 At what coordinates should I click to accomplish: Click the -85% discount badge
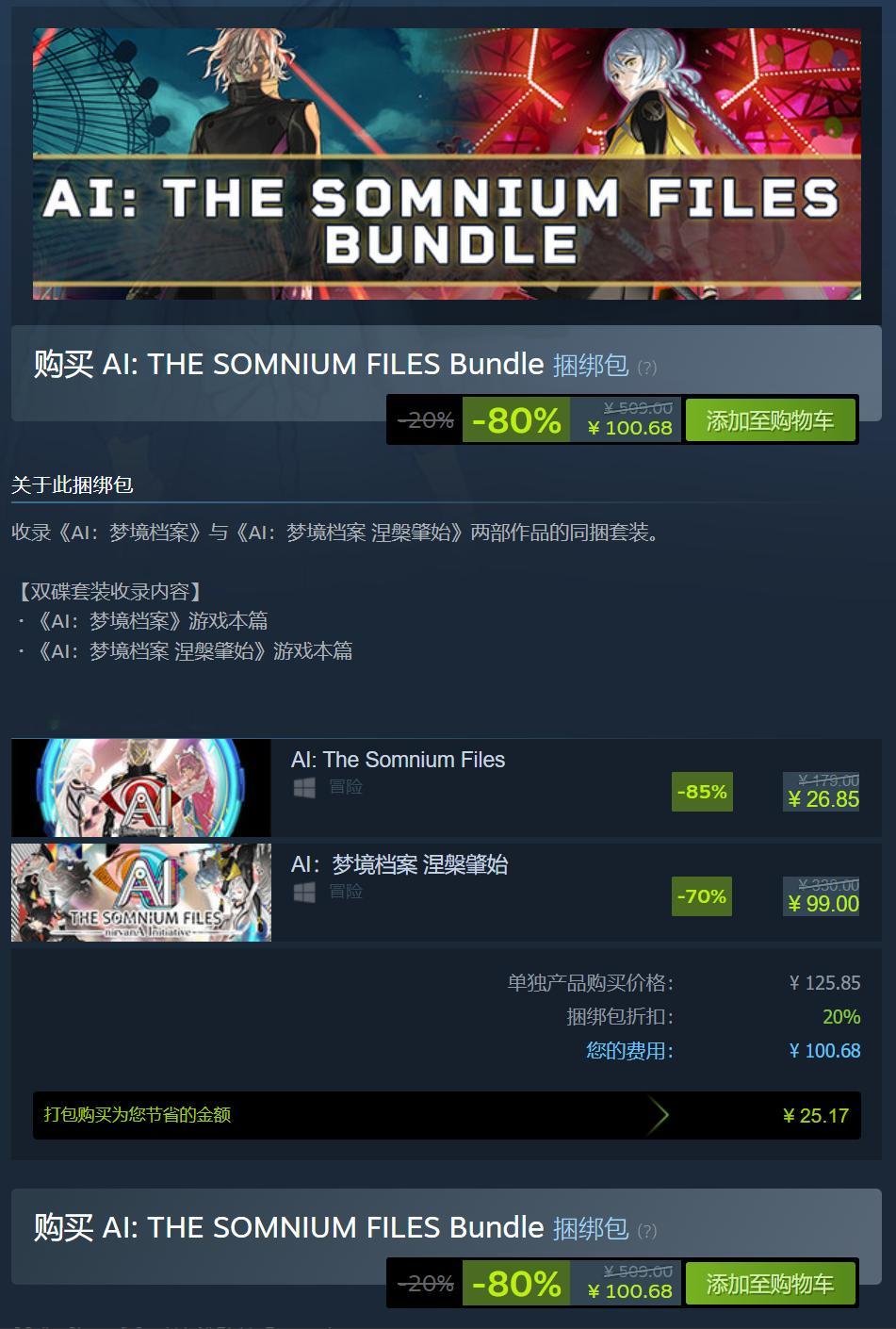703,792
